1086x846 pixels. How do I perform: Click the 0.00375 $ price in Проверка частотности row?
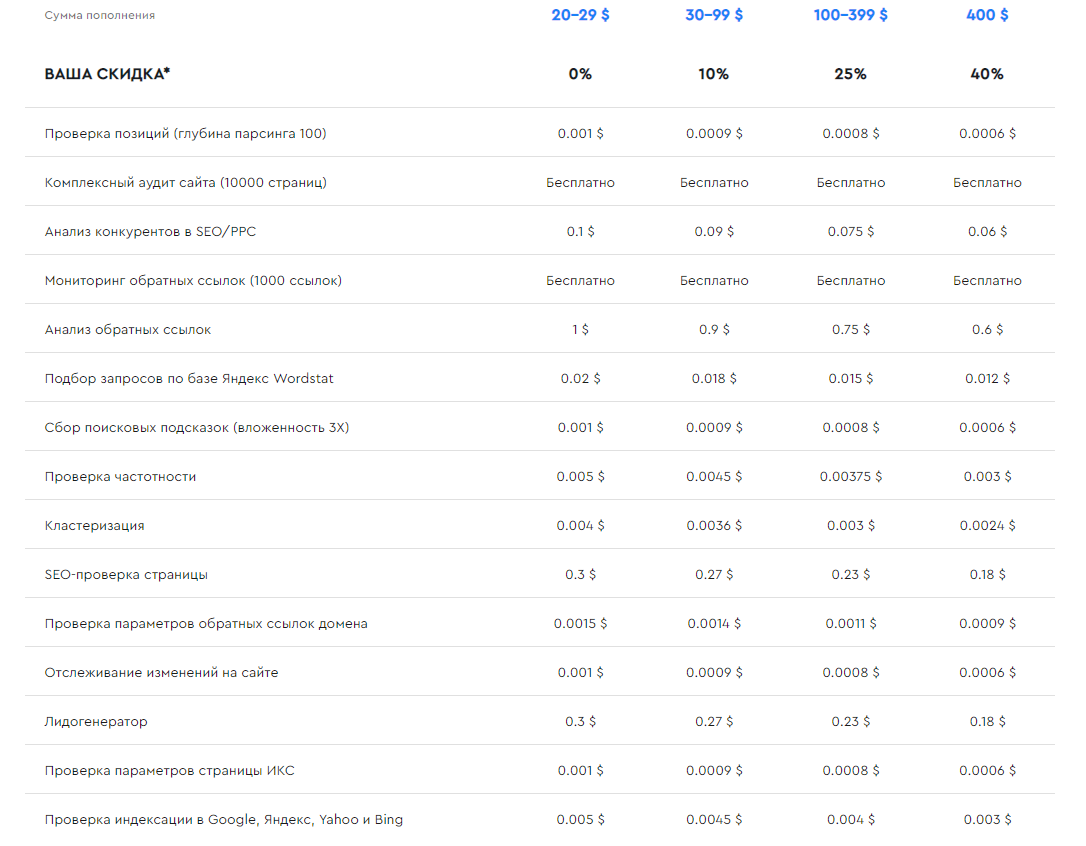[x=850, y=476]
